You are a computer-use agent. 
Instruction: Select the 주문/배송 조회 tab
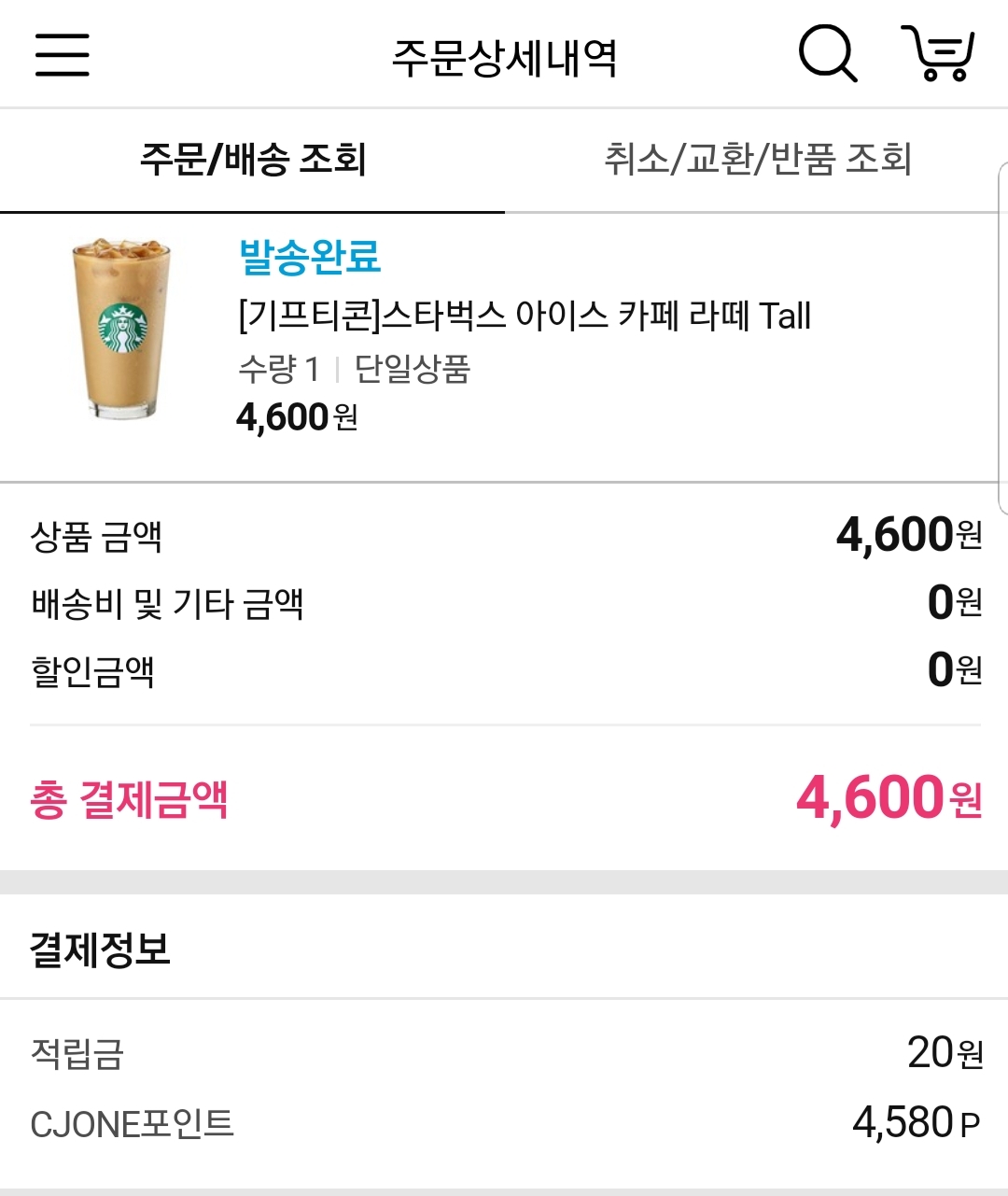pyautogui.click(x=252, y=160)
